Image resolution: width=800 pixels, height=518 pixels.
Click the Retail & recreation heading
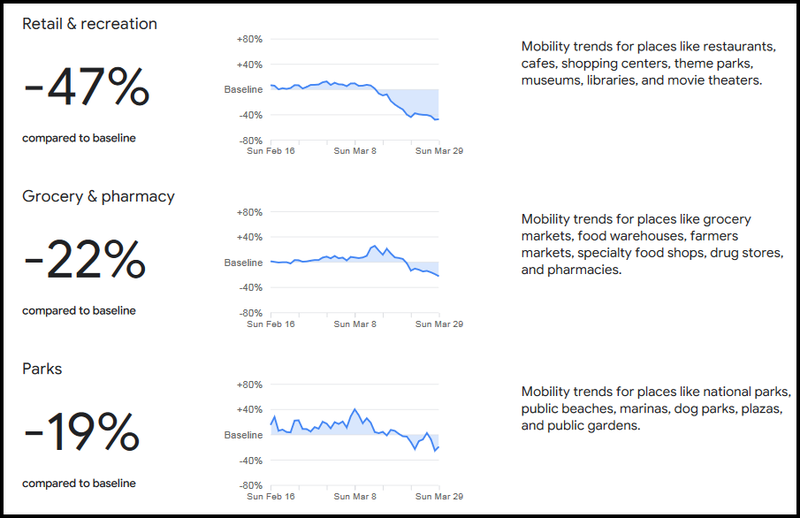(x=90, y=24)
